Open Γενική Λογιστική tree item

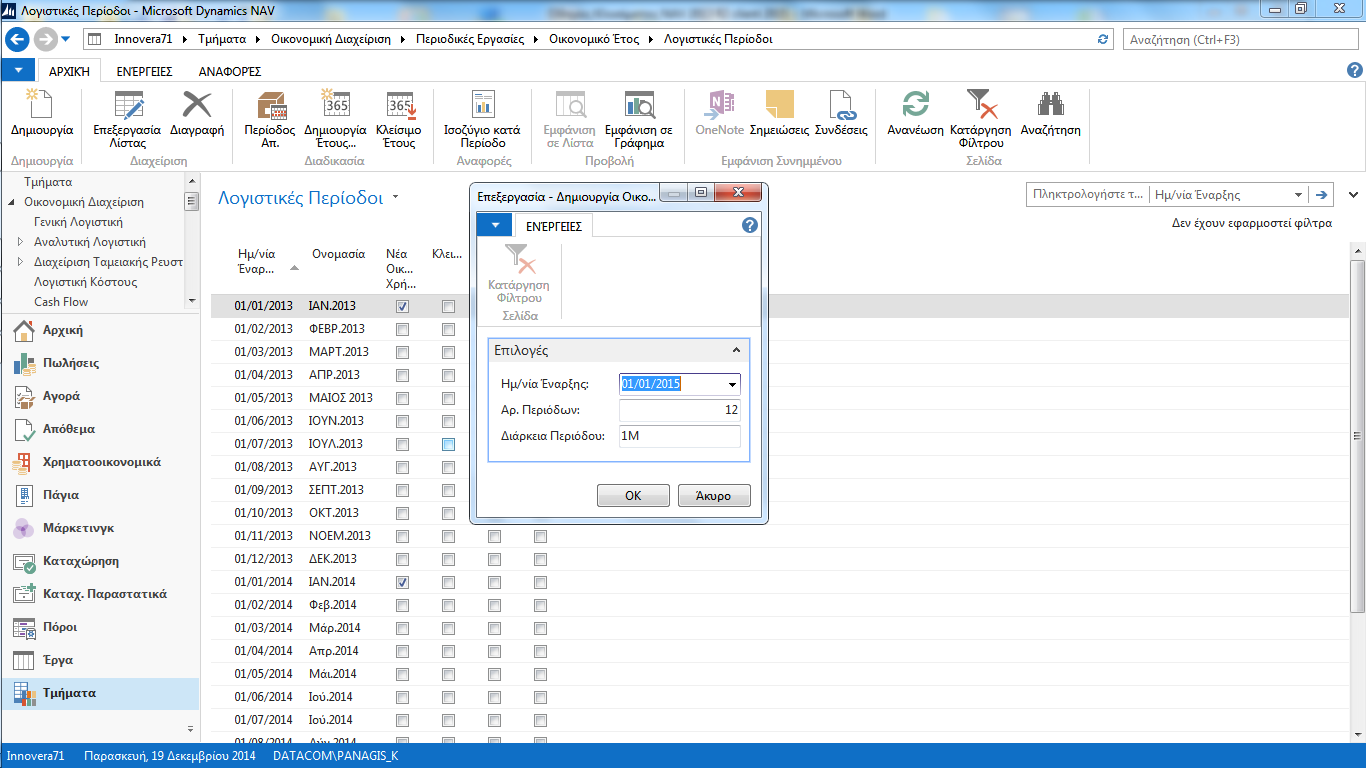(78, 222)
